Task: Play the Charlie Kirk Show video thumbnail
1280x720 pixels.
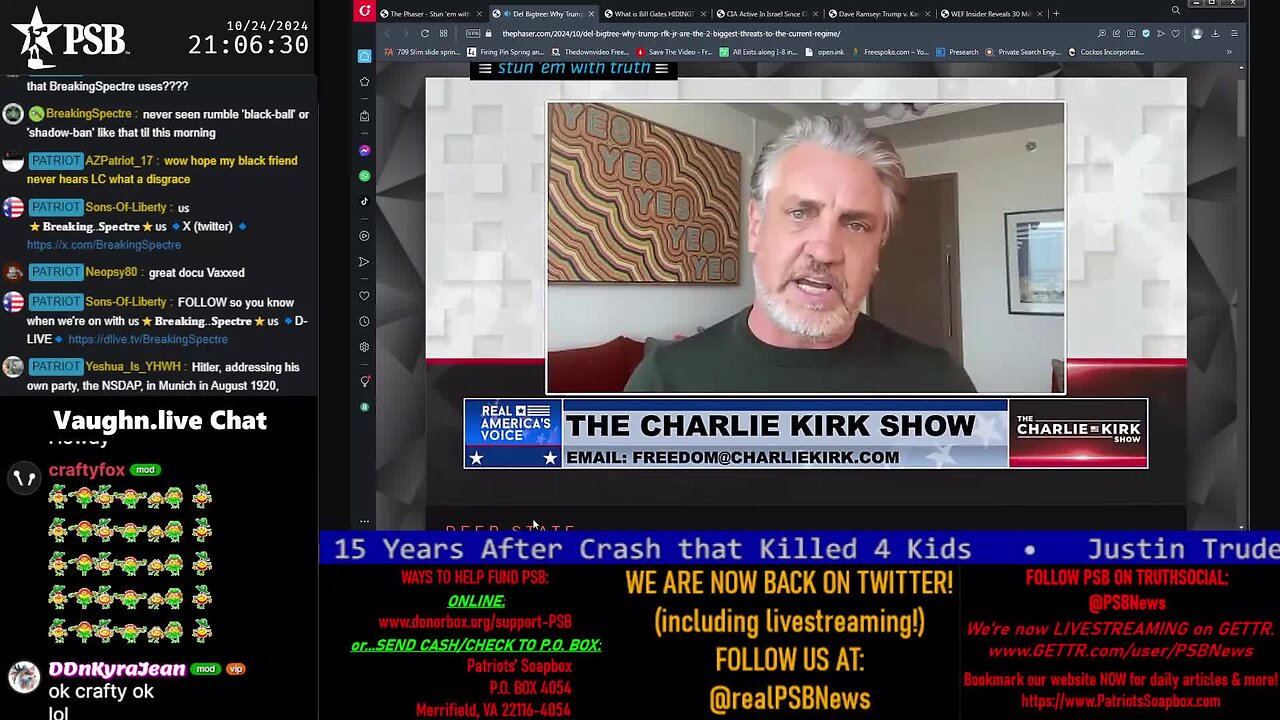Action: click(x=805, y=247)
